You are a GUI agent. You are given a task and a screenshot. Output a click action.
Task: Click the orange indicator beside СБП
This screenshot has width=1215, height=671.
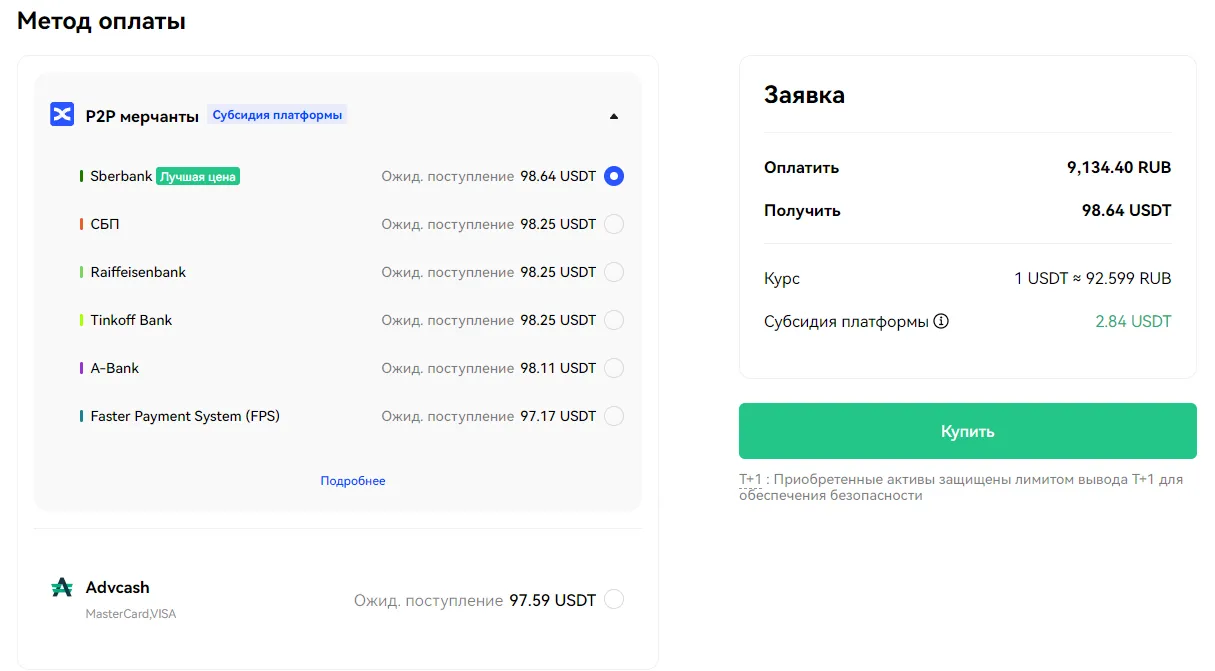[83, 223]
